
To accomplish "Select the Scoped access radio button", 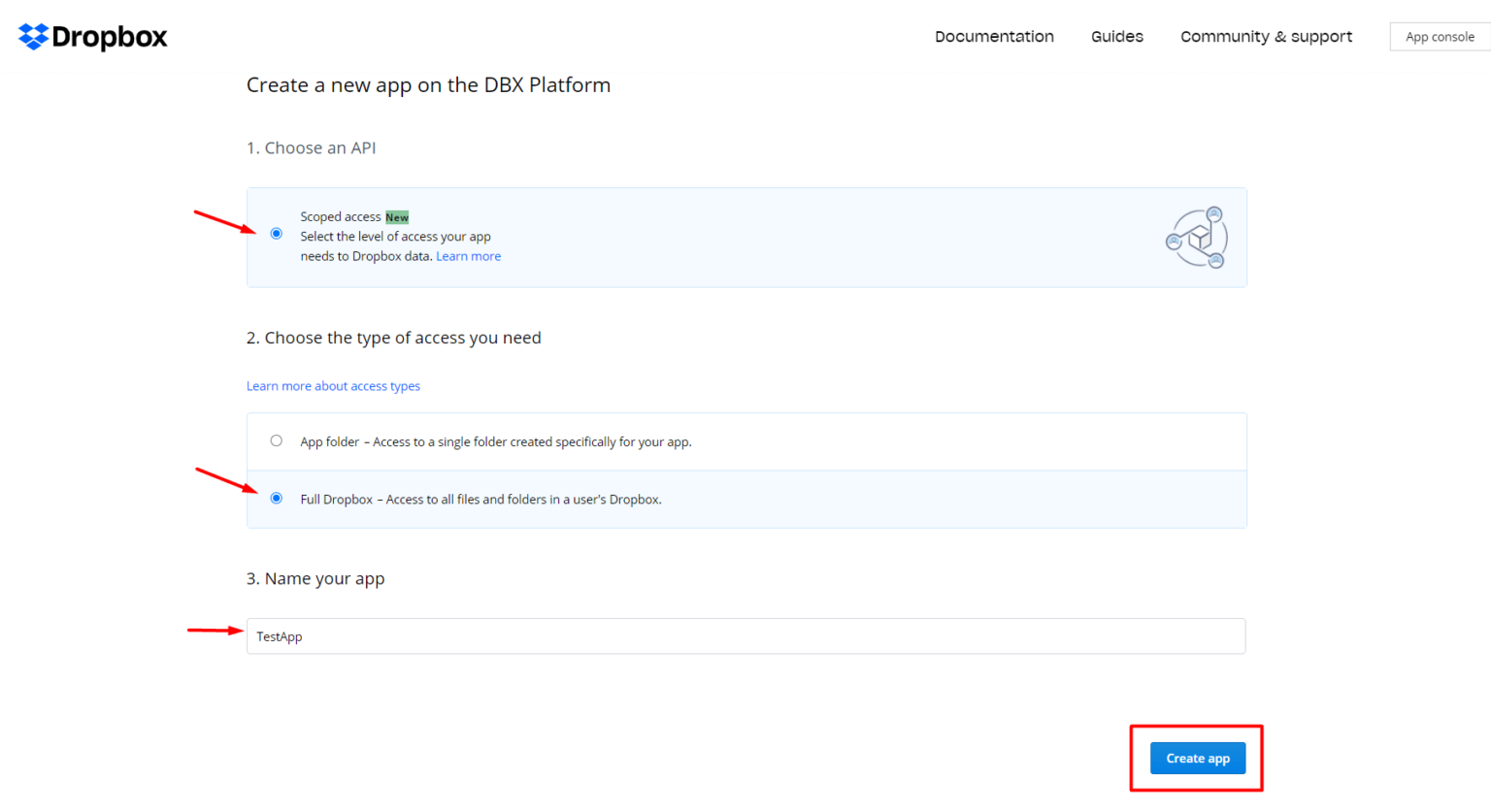I will [x=276, y=233].
